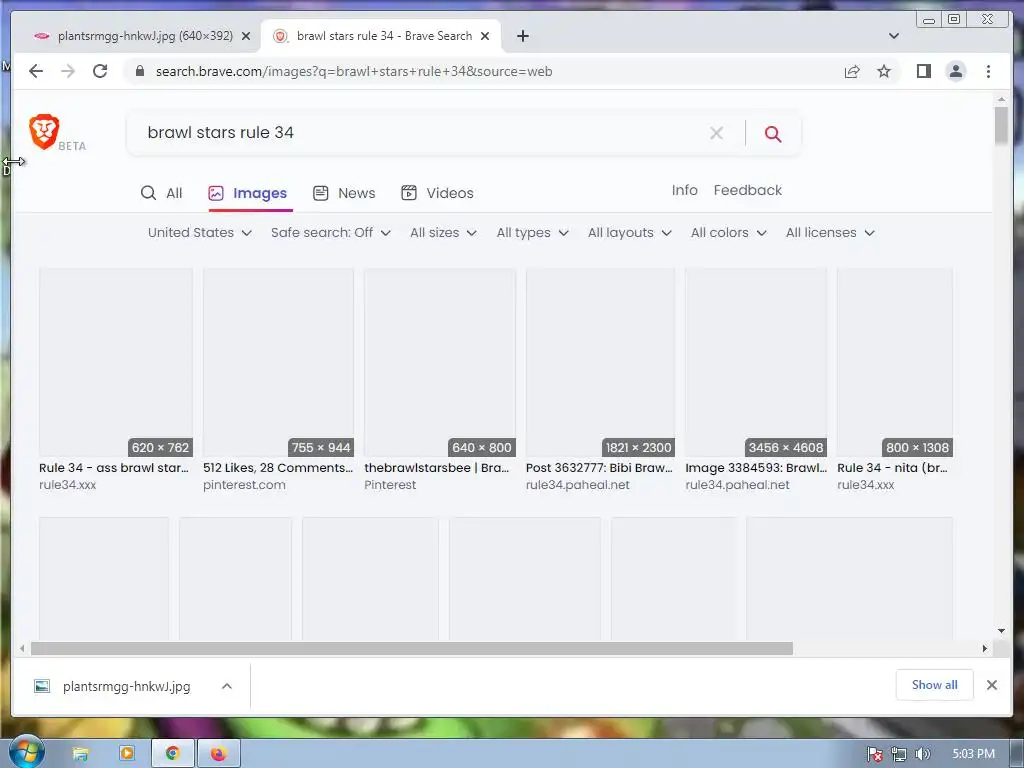Open the Chrome profile avatar menu
This screenshot has height=768, width=1024.
(955, 71)
